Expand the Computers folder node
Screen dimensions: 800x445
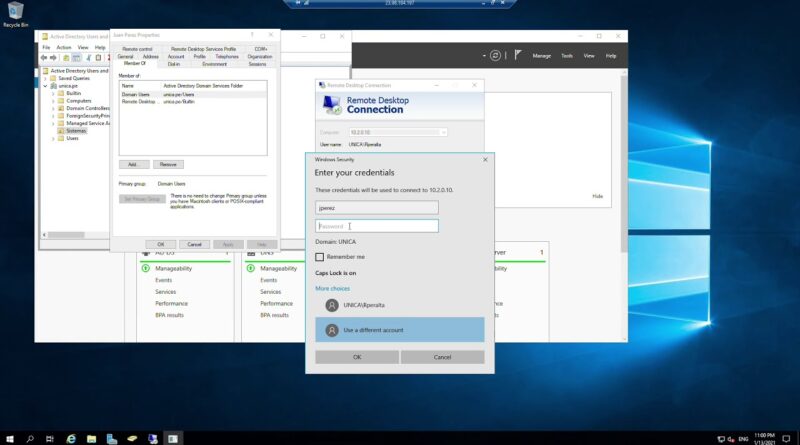coord(53,101)
